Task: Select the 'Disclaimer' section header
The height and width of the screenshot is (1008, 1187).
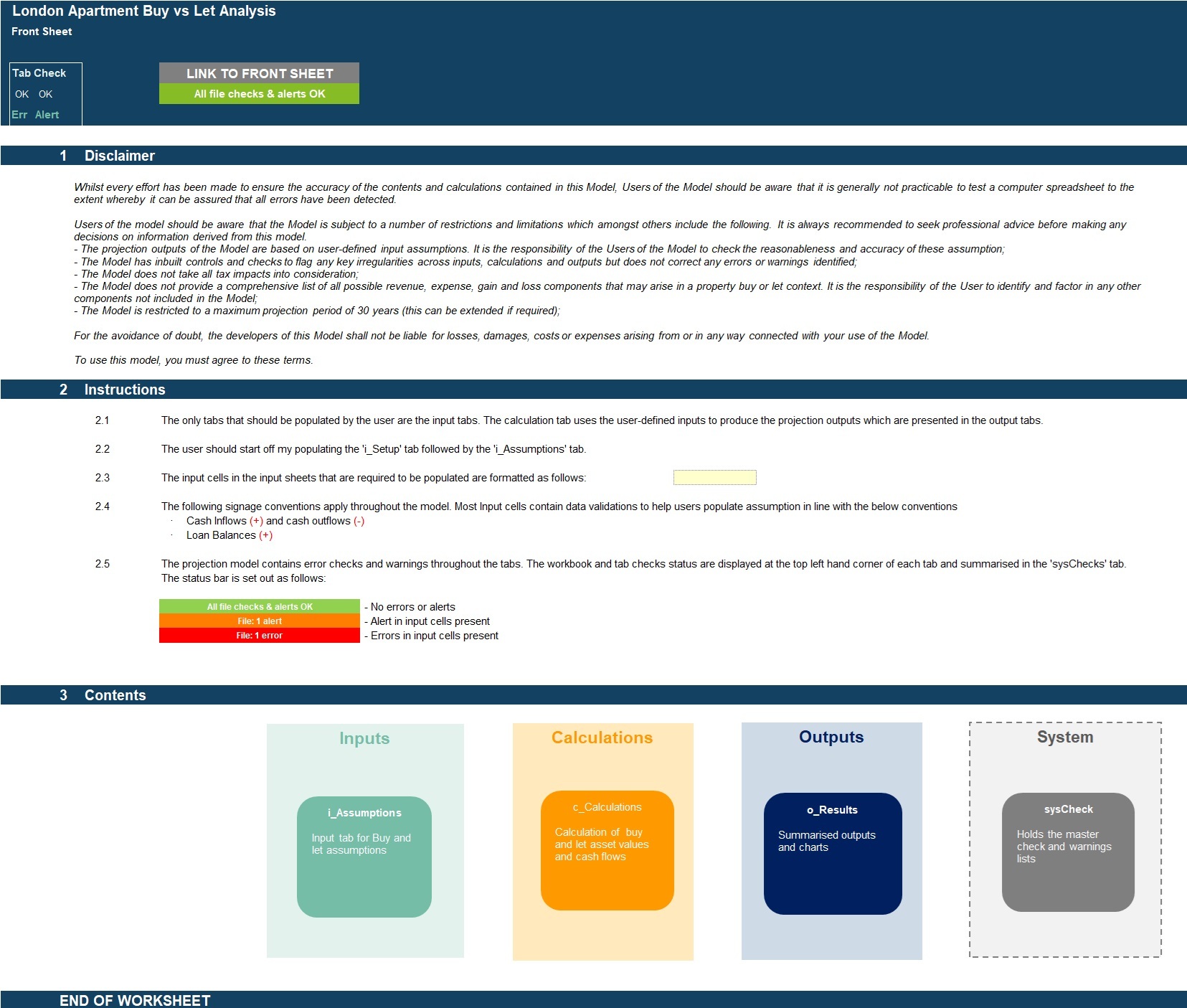Action: point(120,156)
